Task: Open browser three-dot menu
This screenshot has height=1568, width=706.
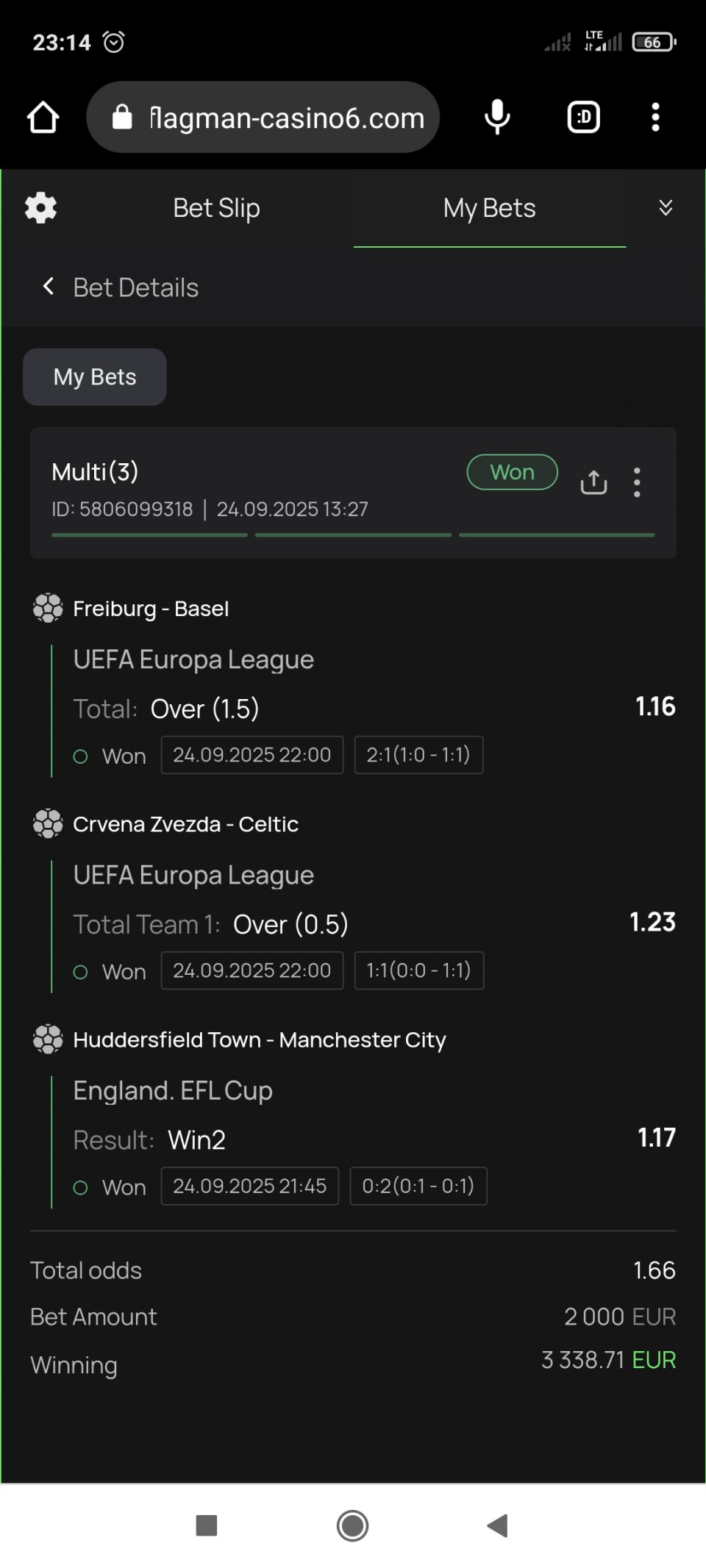Action: pos(655,118)
